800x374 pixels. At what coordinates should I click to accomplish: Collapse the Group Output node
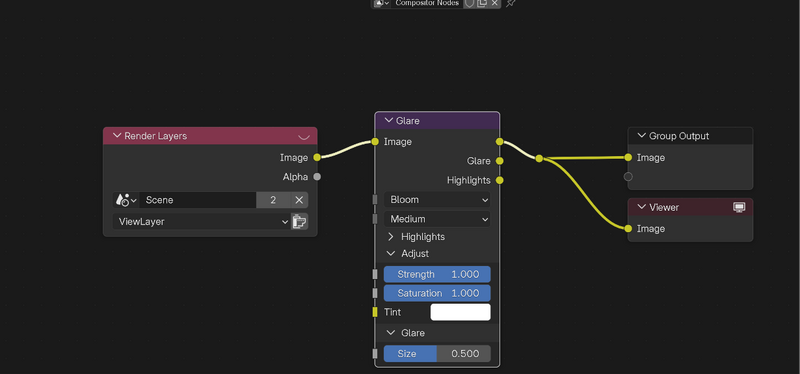tap(642, 136)
